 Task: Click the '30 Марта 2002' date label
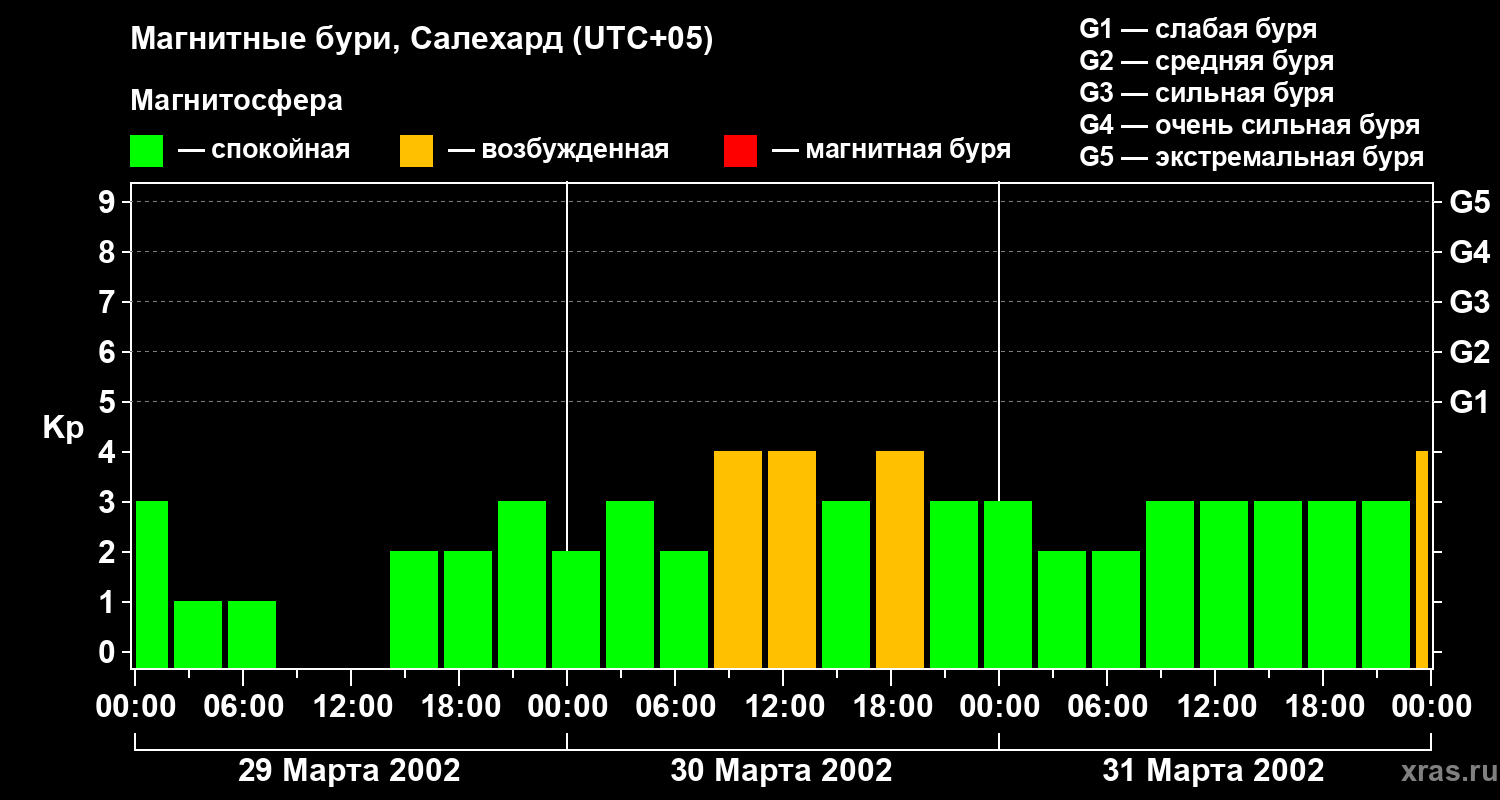point(781,771)
